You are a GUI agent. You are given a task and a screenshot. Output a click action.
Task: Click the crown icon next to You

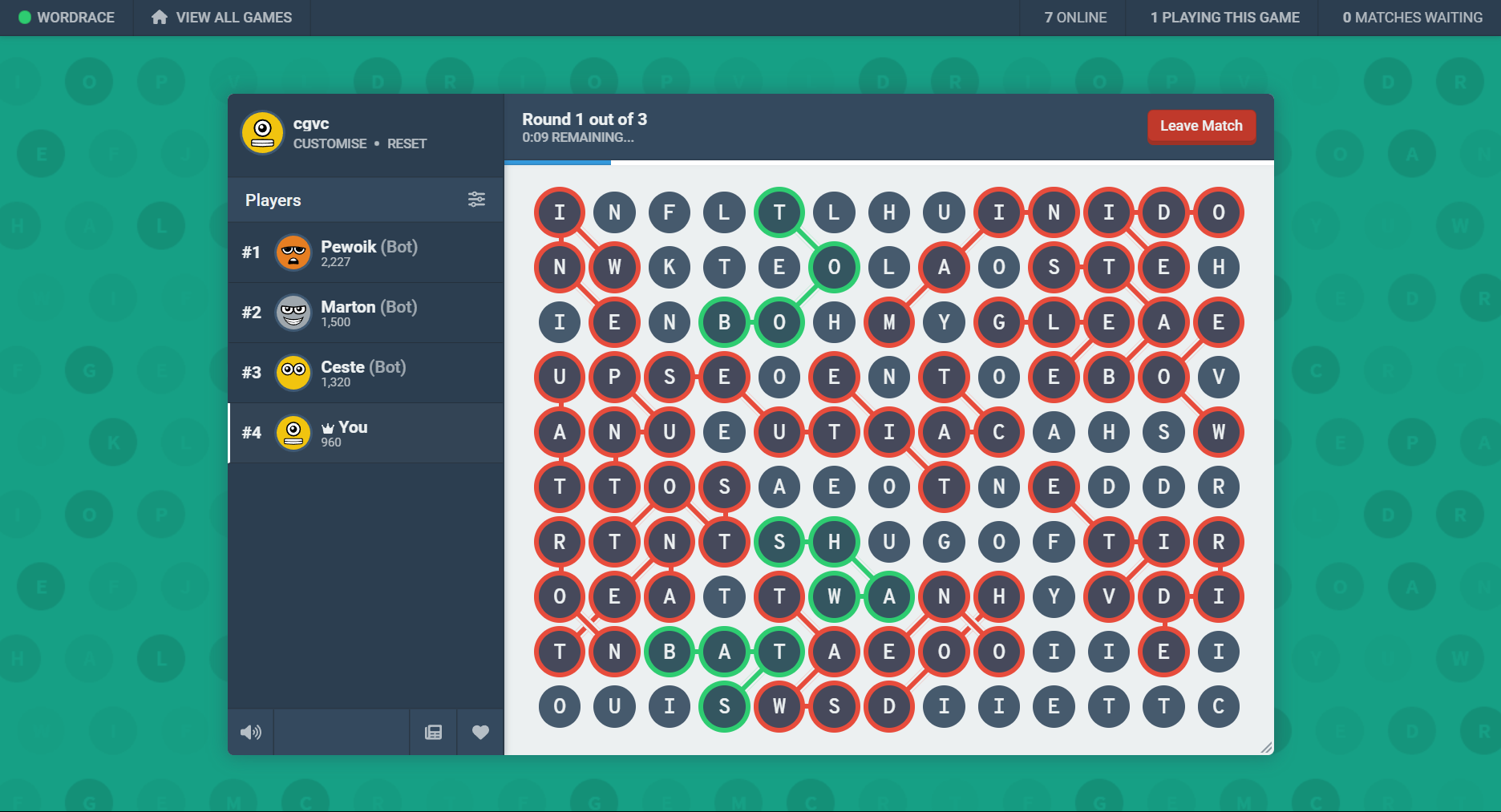point(327,426)
